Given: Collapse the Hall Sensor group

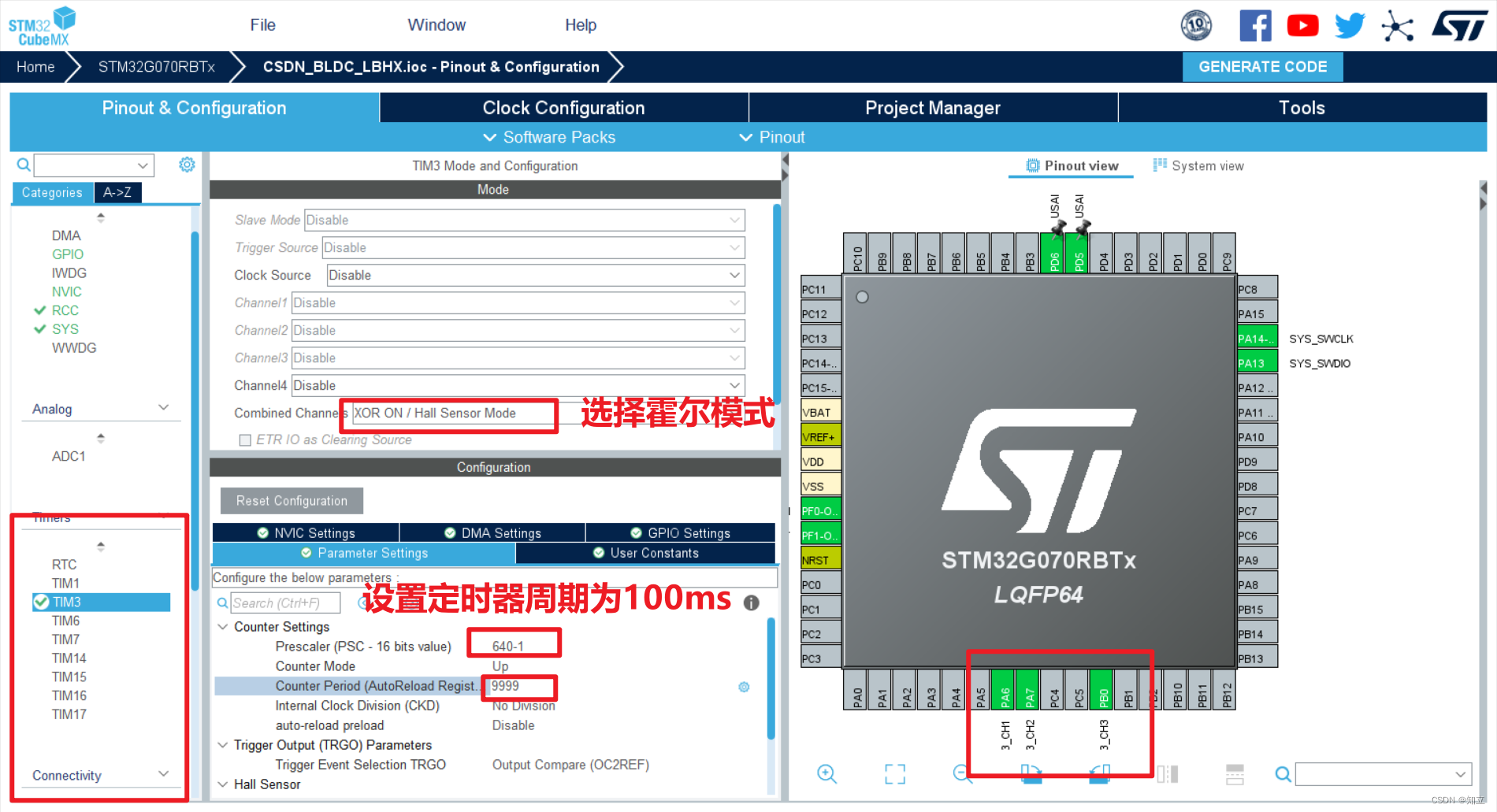Looking at the screenshot, I should [223, 784].
